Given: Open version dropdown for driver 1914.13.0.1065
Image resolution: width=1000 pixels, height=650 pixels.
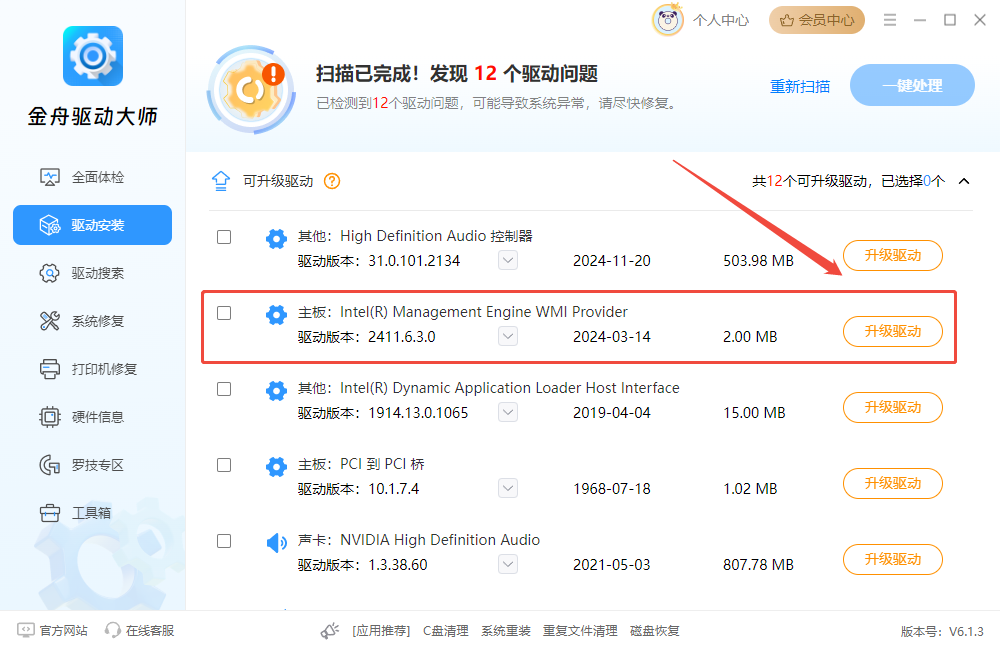Looking at the screenshot, I should (x=508, y=412).
